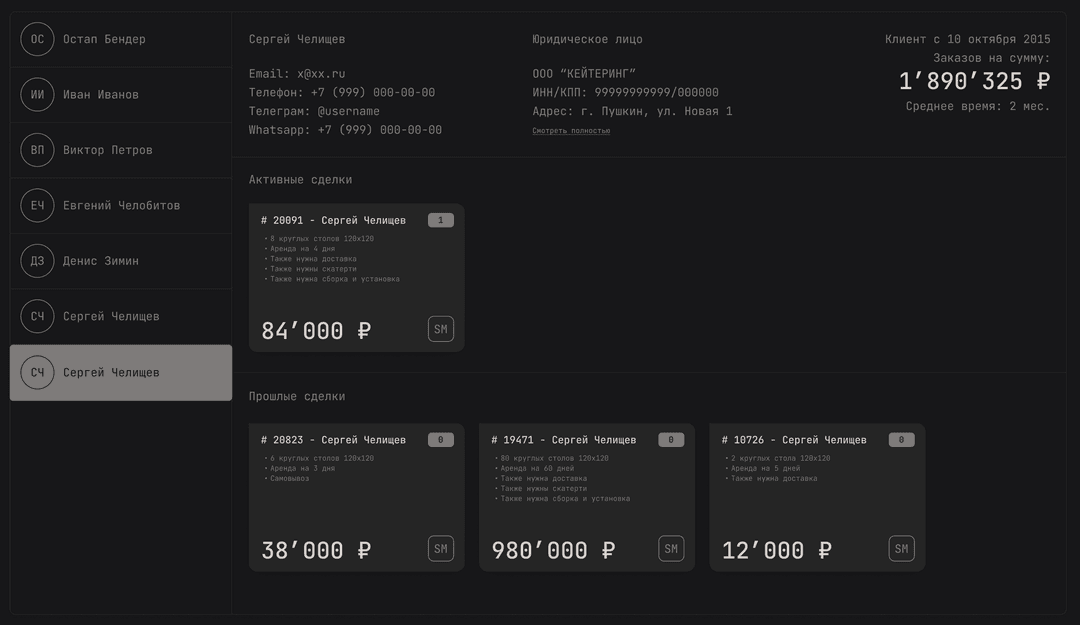1080x625 pixels.
Task: Click the zero counter badge on deal #20823
Action: click(x=441, y=440)
